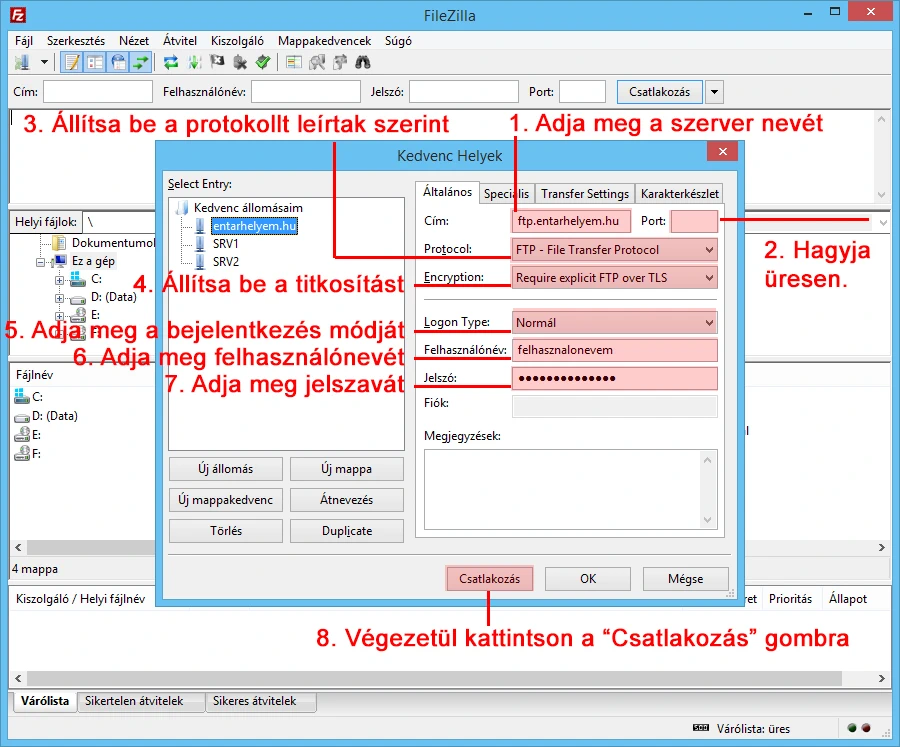Open the Kiszolgáló menu
The image size is (900, 747).
click(x=237, y=41)
